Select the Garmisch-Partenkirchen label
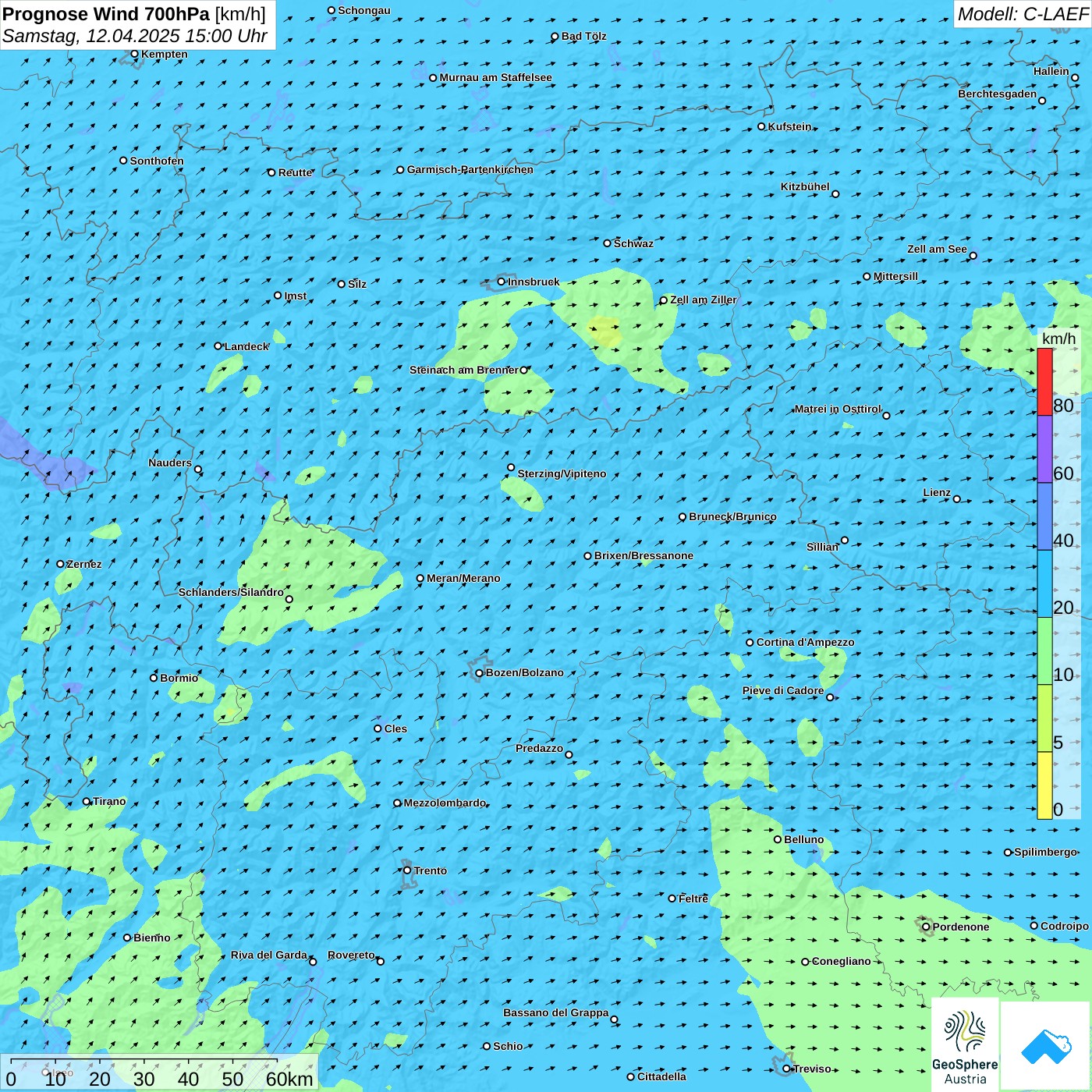Screen dimensions: 1092x1092 [x=470, y=169]
